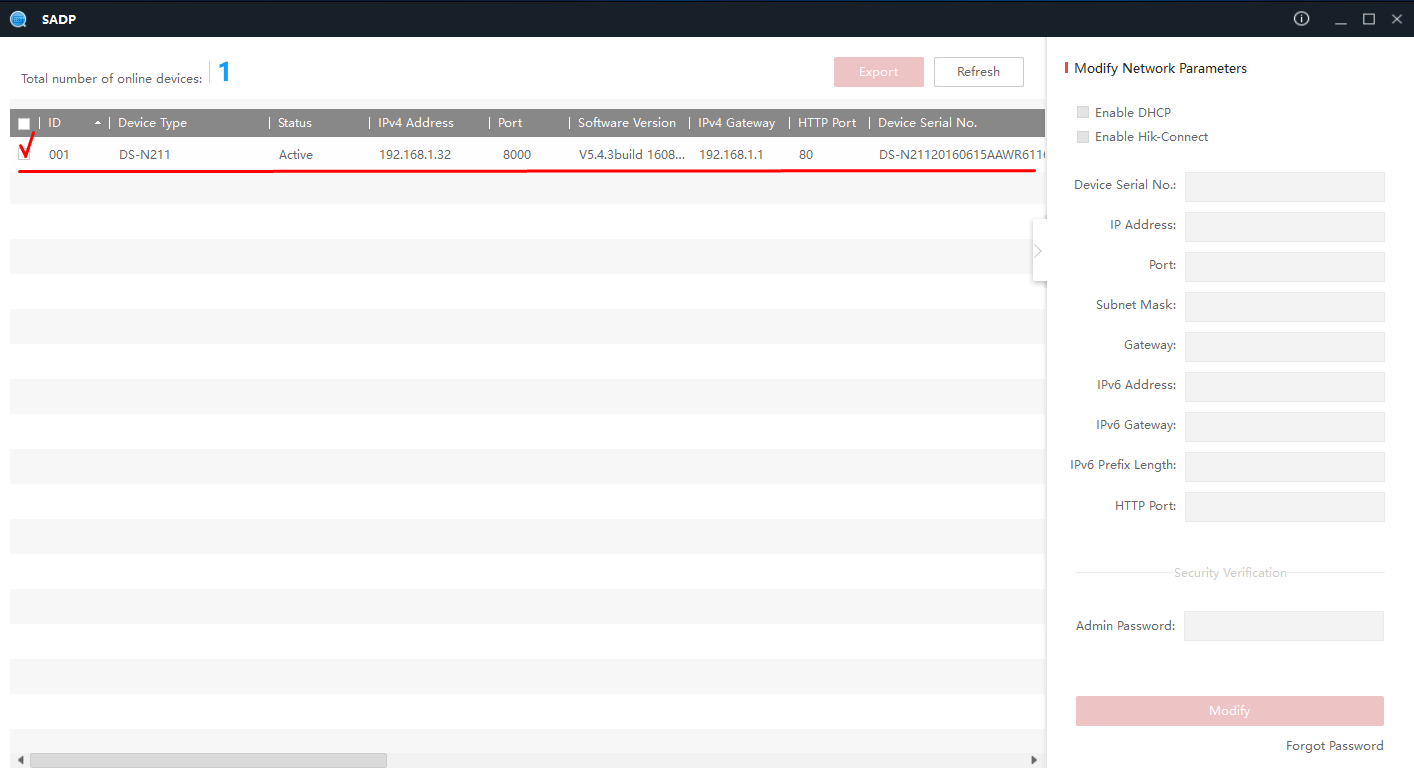Open the Forgot Password link
This screenshot has width=1414, height=768.
(1334, 746)
